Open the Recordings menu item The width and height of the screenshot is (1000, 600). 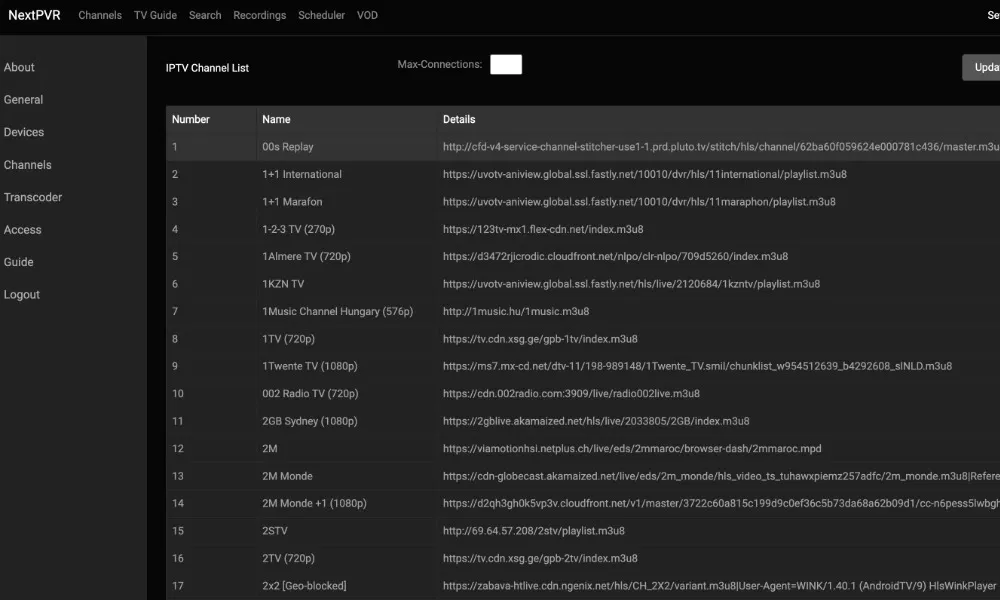(x=259, y=15)
